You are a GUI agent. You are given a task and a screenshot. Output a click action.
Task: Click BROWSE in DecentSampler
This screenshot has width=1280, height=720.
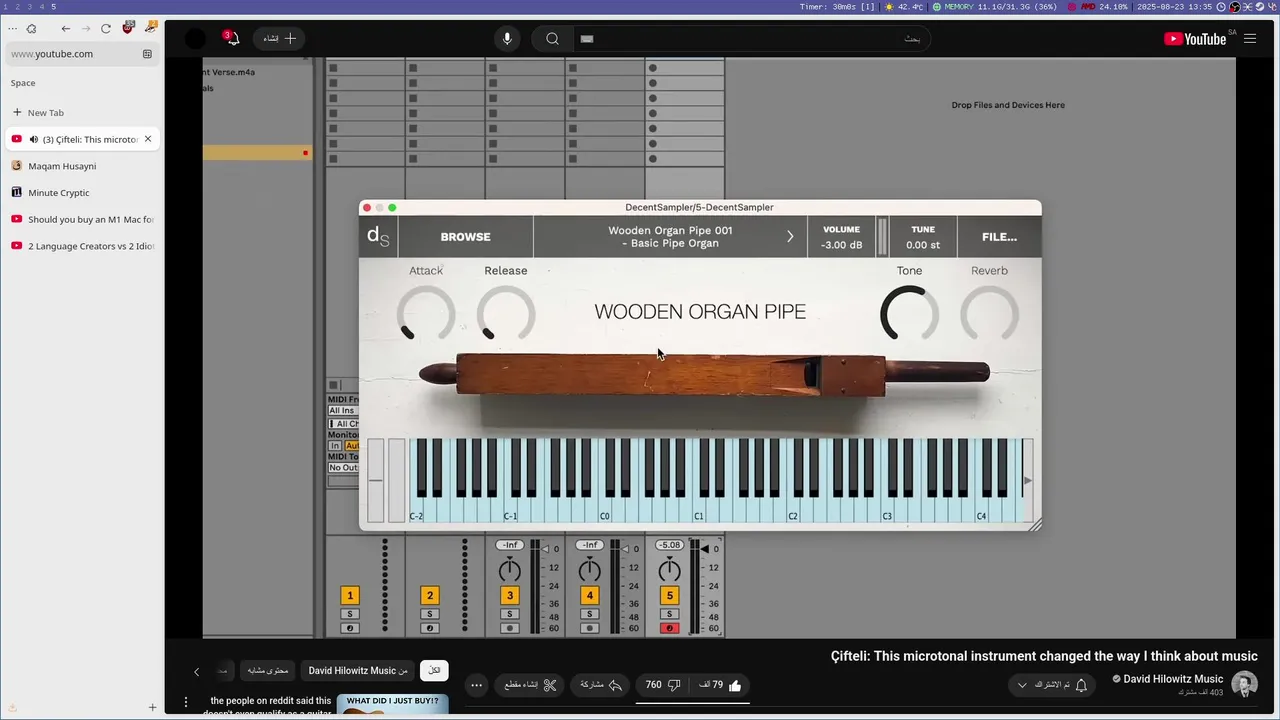[466, 237]
